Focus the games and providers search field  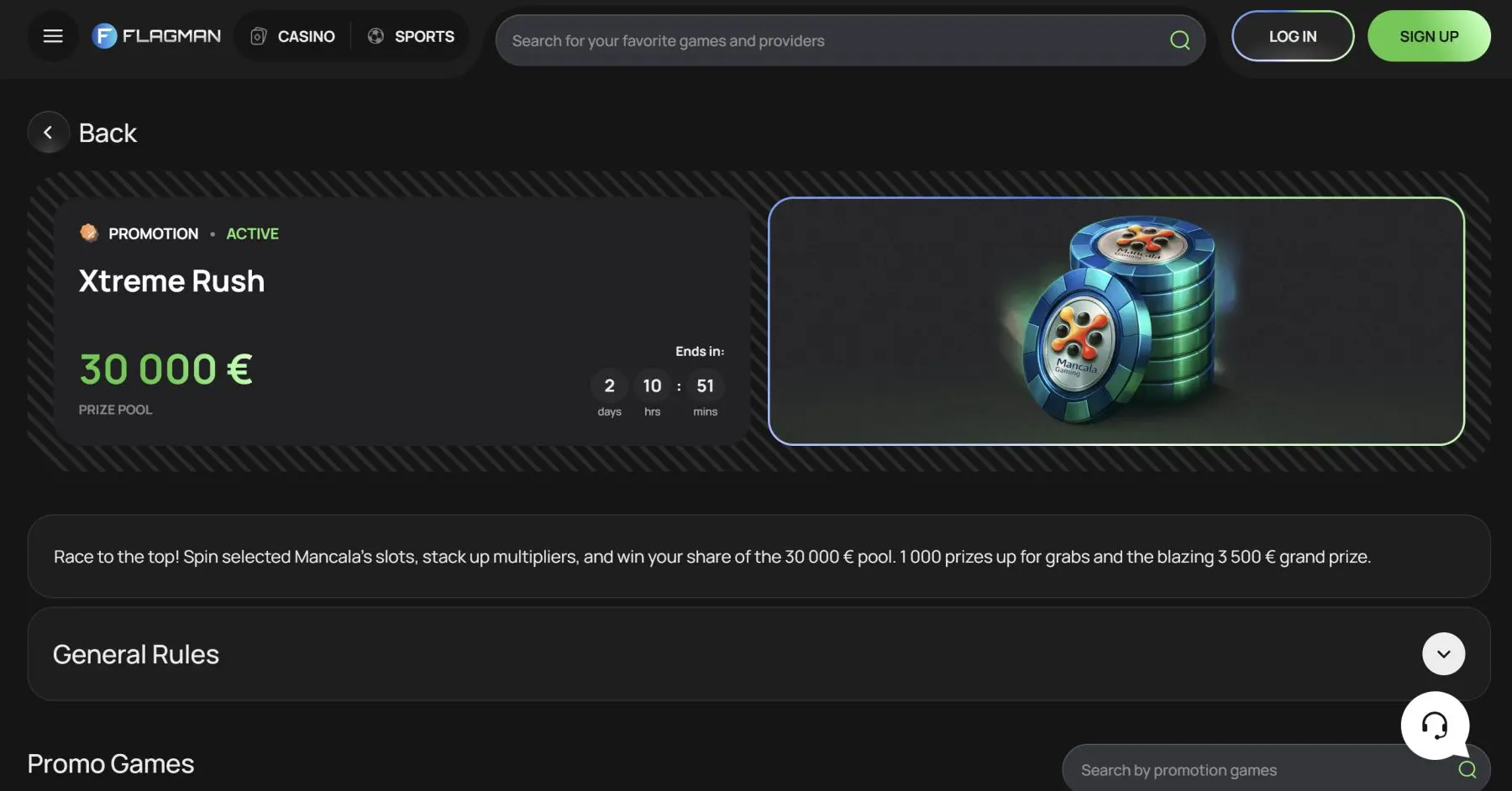click(850, 40)
